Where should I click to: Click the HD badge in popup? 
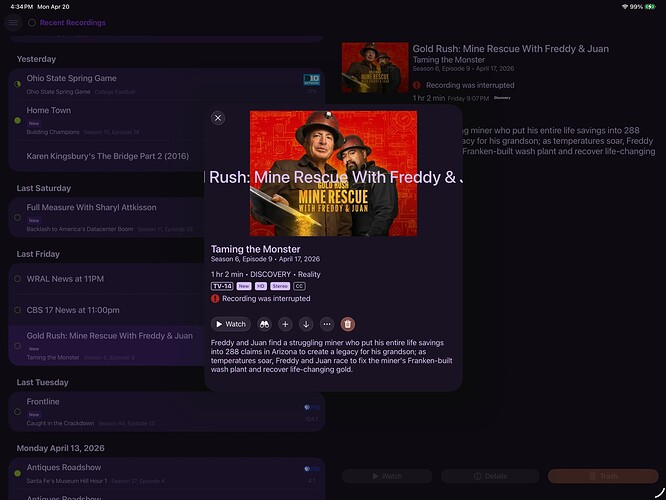coord(260,286)
